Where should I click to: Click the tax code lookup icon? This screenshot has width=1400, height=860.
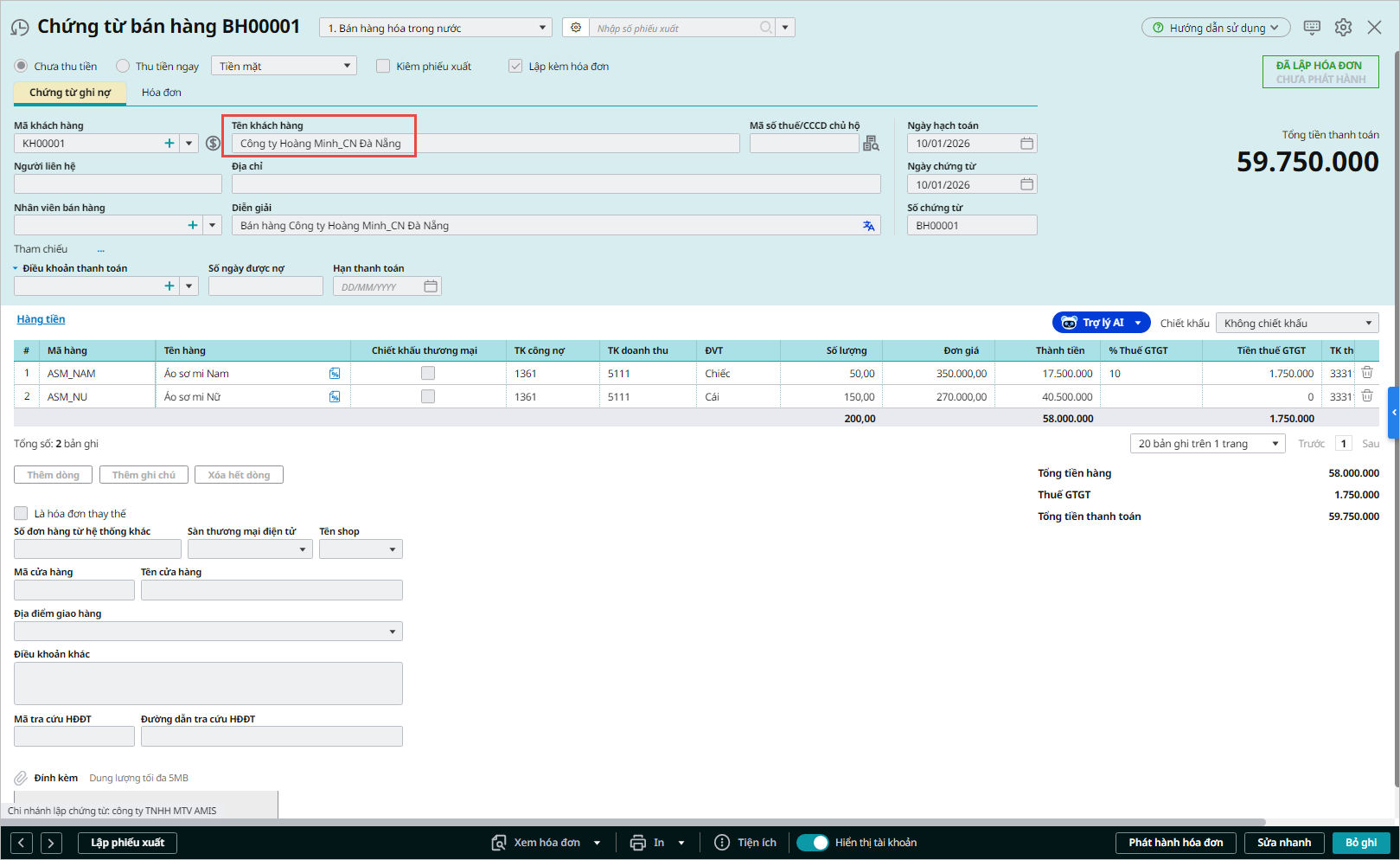(x=871, y=144)
